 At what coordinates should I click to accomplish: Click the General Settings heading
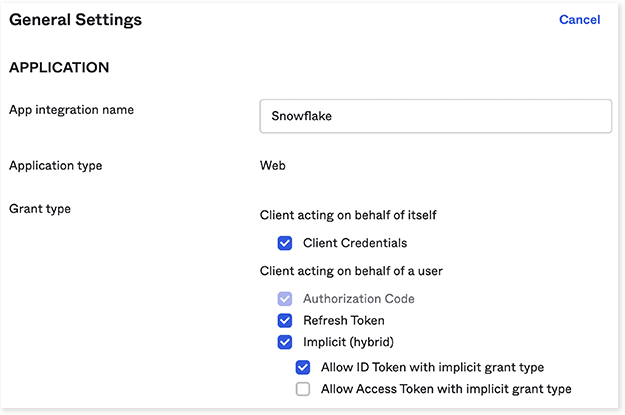[x=75, y=19]
